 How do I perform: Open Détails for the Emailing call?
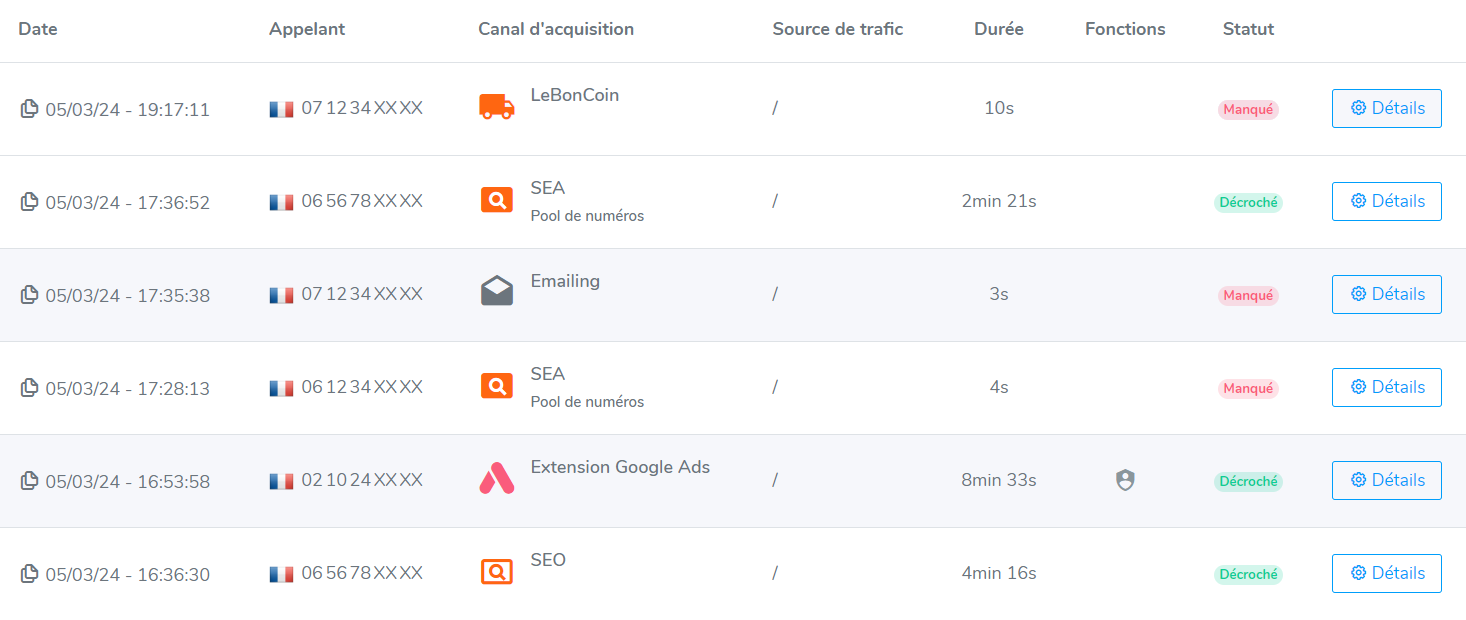click(x=1386, y=294)
